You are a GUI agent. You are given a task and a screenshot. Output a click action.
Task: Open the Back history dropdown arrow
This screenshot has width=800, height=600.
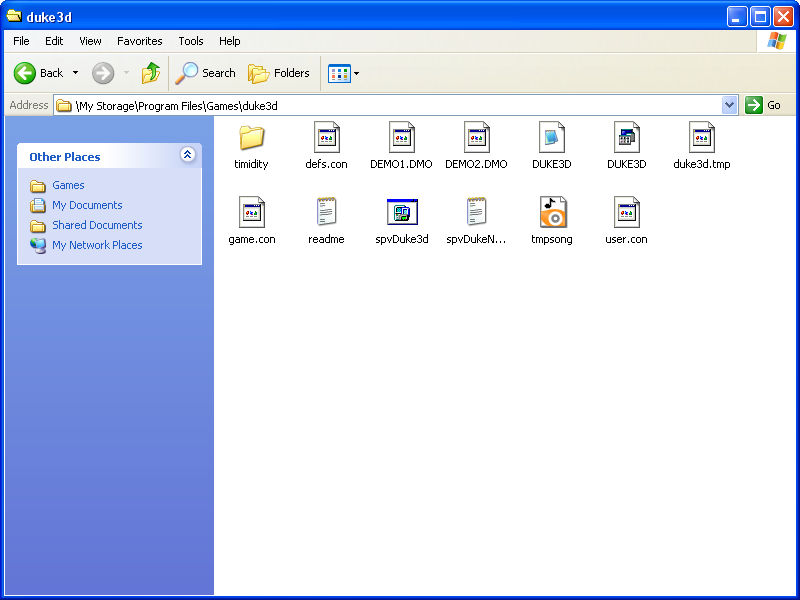76,73
